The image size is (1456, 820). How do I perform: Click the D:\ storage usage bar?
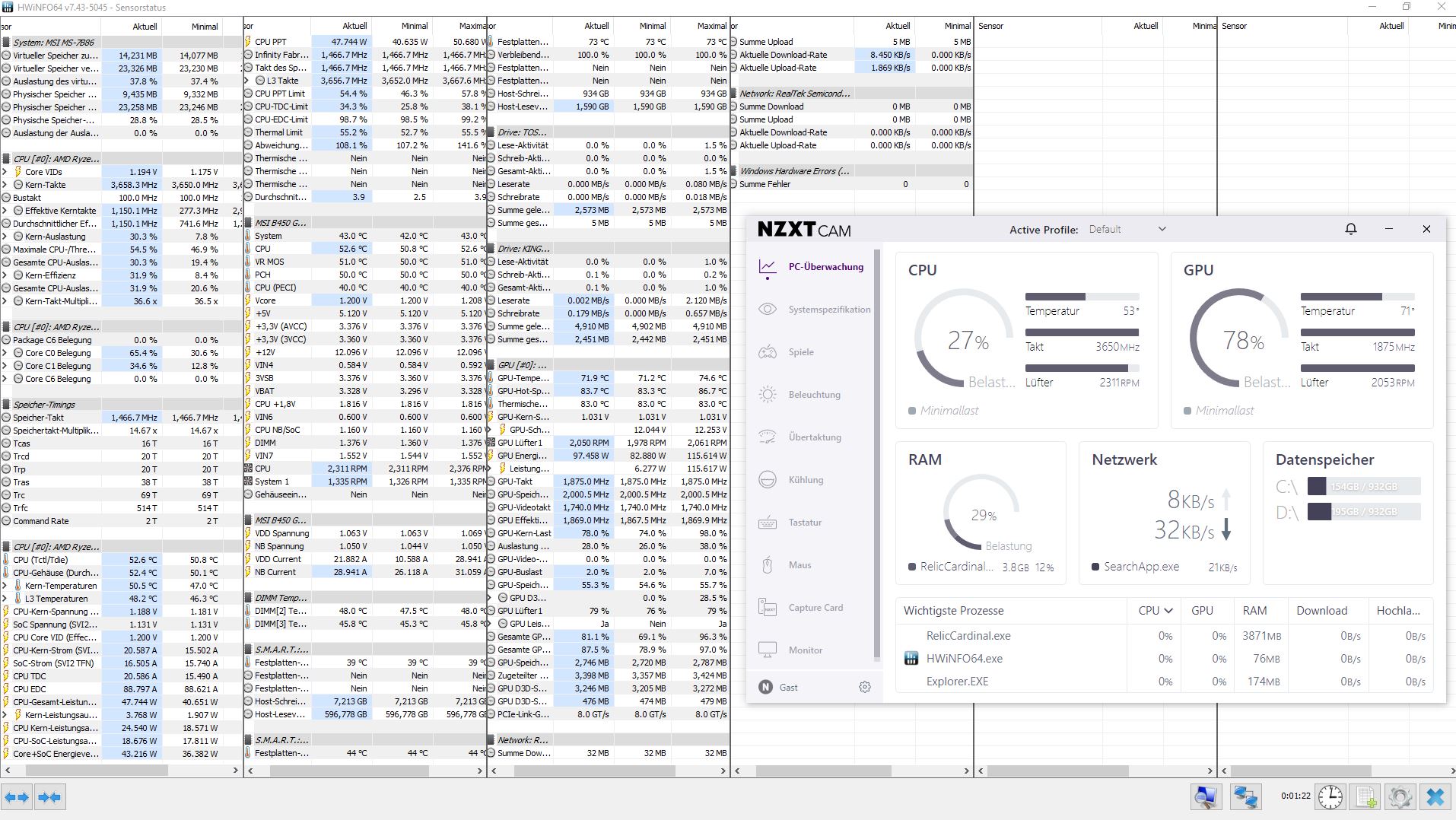(x=1363, y=512)
